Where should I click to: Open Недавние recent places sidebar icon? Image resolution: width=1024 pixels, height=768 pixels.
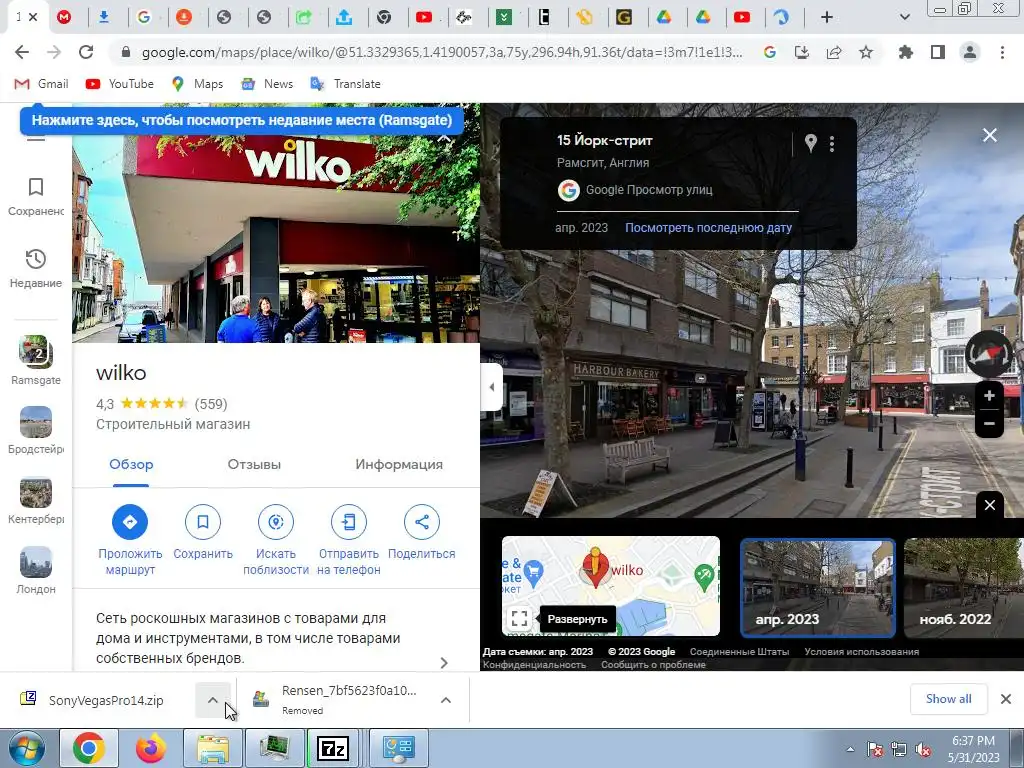point(36,268)
